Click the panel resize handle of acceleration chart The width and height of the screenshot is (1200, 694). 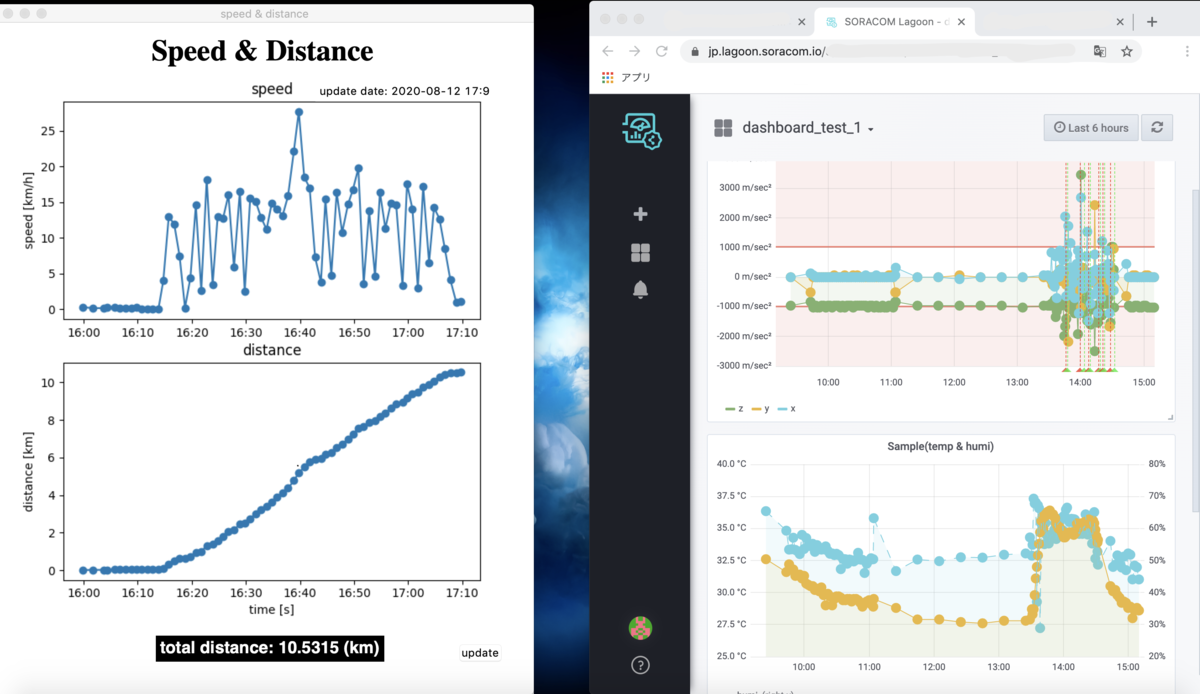(1170, 417)
